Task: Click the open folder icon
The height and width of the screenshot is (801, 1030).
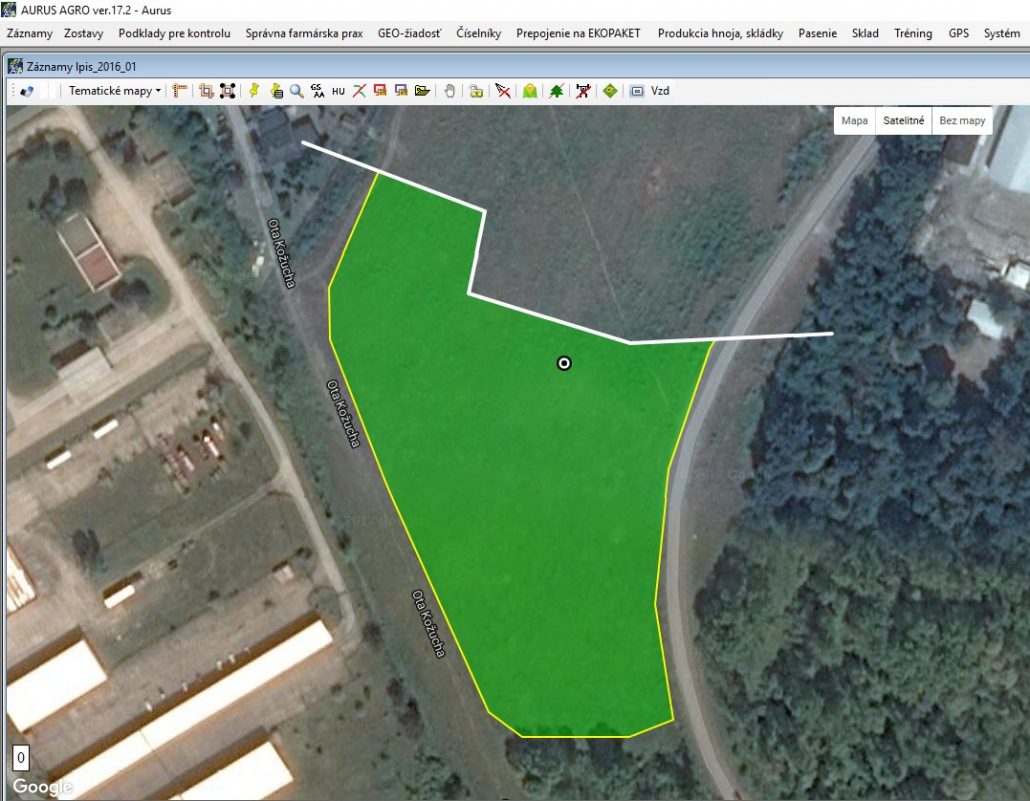Action: [422, 91]
